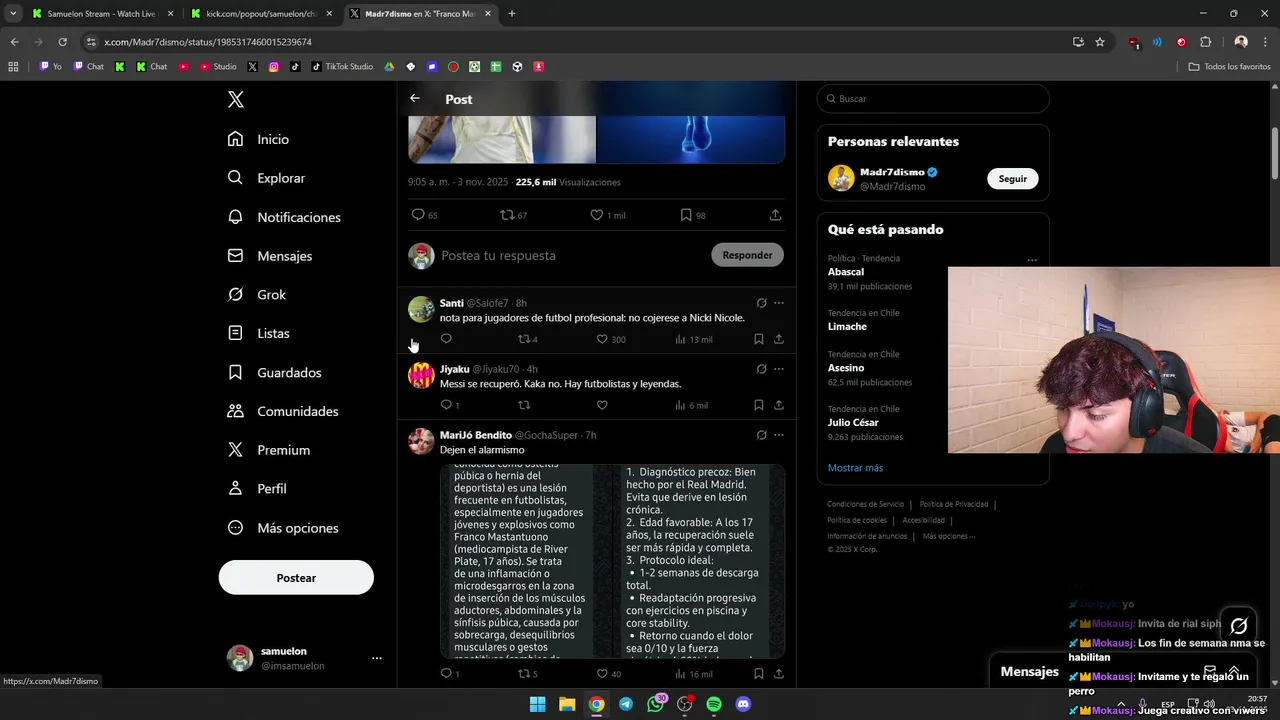Click the X logo in the sidebar
This screenshot has width=1280, height=720.
click(236, 99)
